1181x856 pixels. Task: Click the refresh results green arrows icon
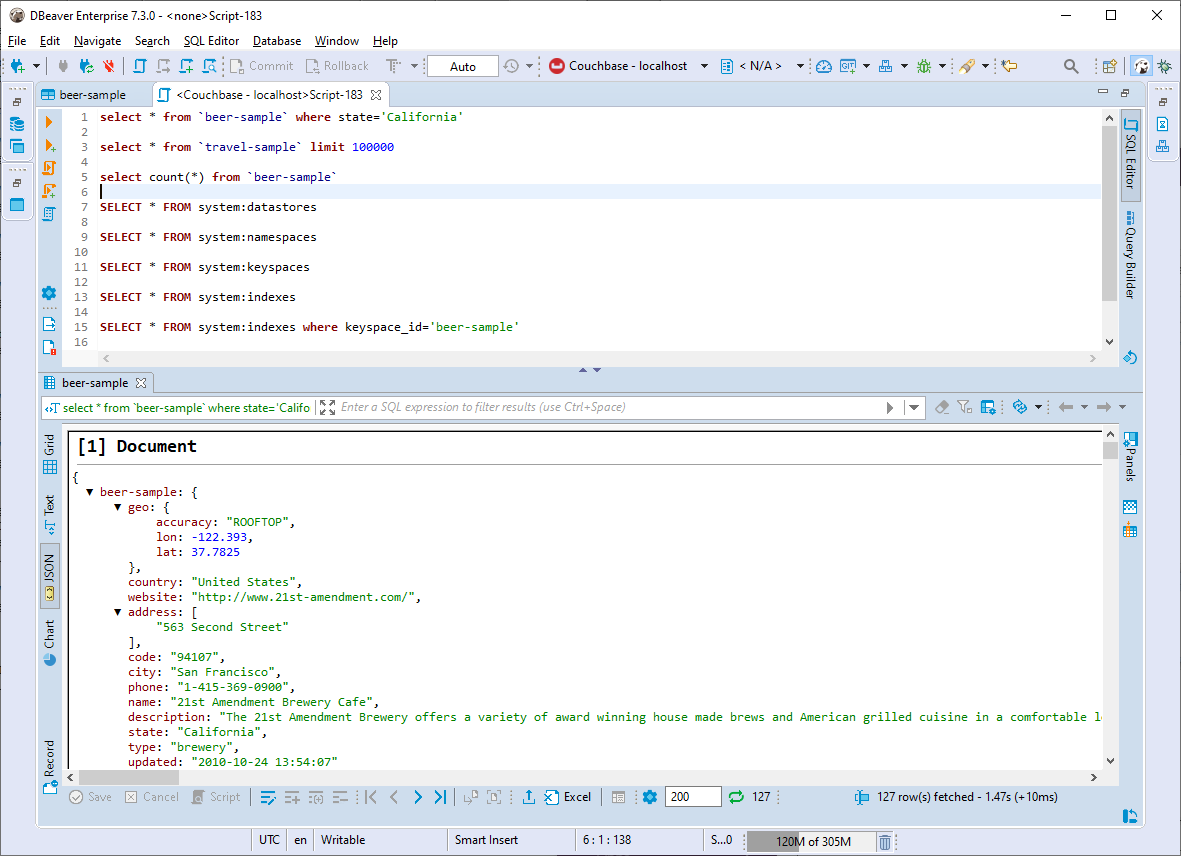(736, 797)
